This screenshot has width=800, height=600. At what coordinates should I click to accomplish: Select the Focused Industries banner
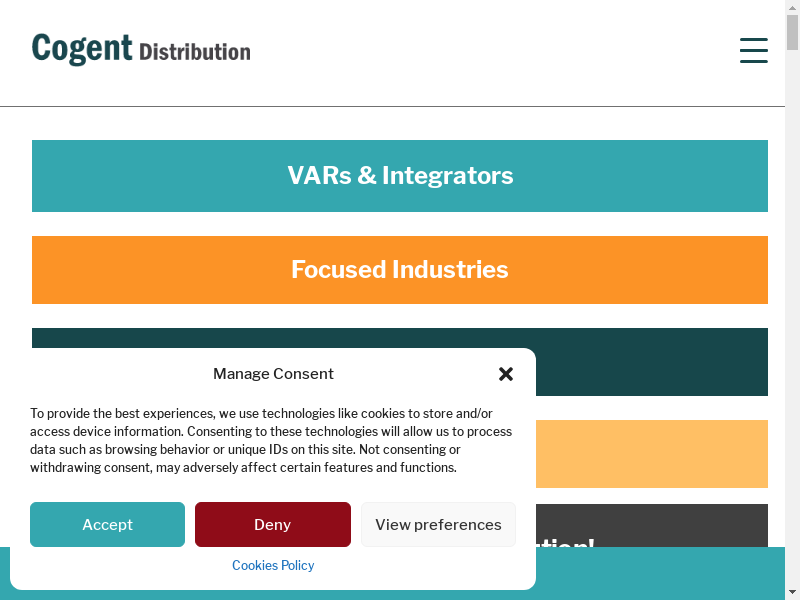[x=400, y=270]
